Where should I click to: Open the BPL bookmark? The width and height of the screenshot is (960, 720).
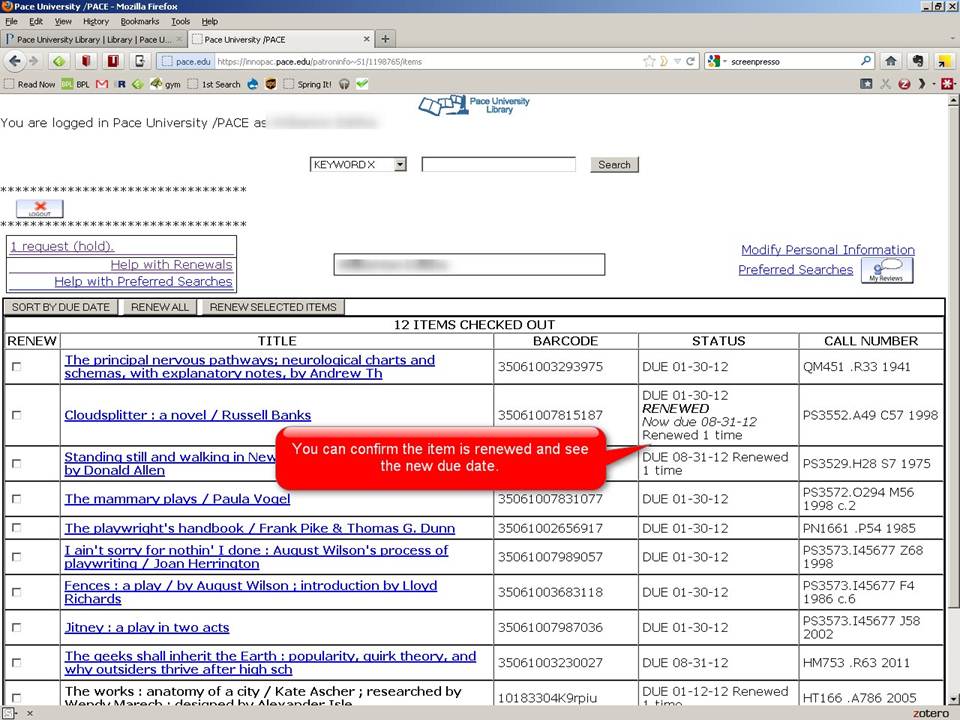(75, 84)
